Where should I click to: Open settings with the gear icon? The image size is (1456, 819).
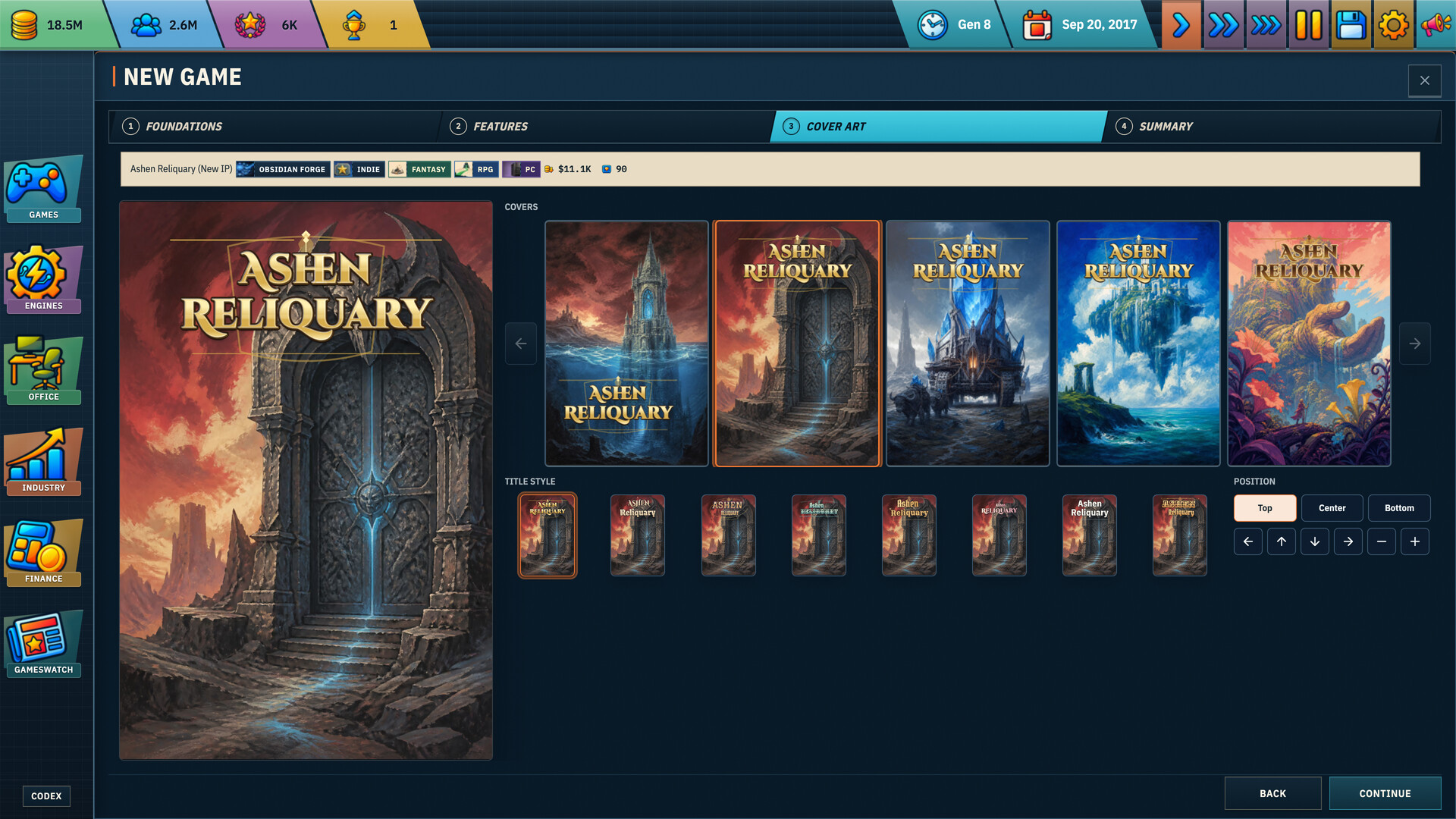pos(1393,24)
